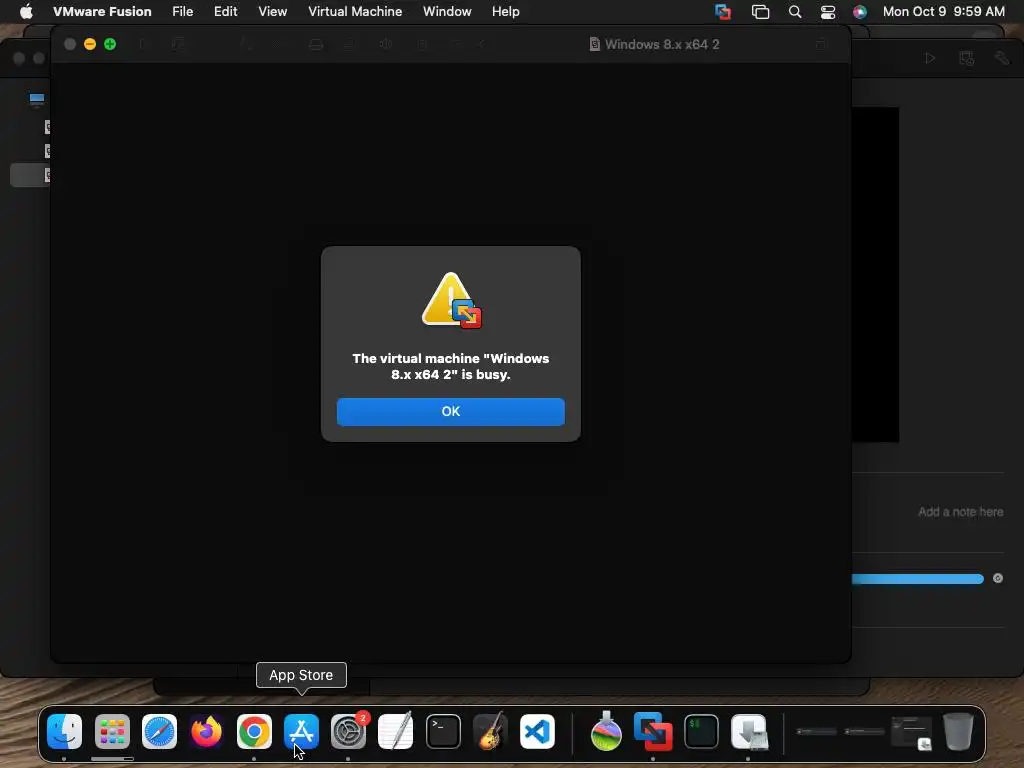Click the play button in the Library window
The image size is (1024, 768).
click(930, 58)
